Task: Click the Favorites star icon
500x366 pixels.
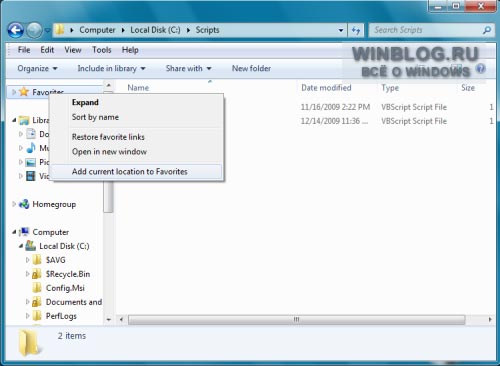Action: tap(24, 92)
